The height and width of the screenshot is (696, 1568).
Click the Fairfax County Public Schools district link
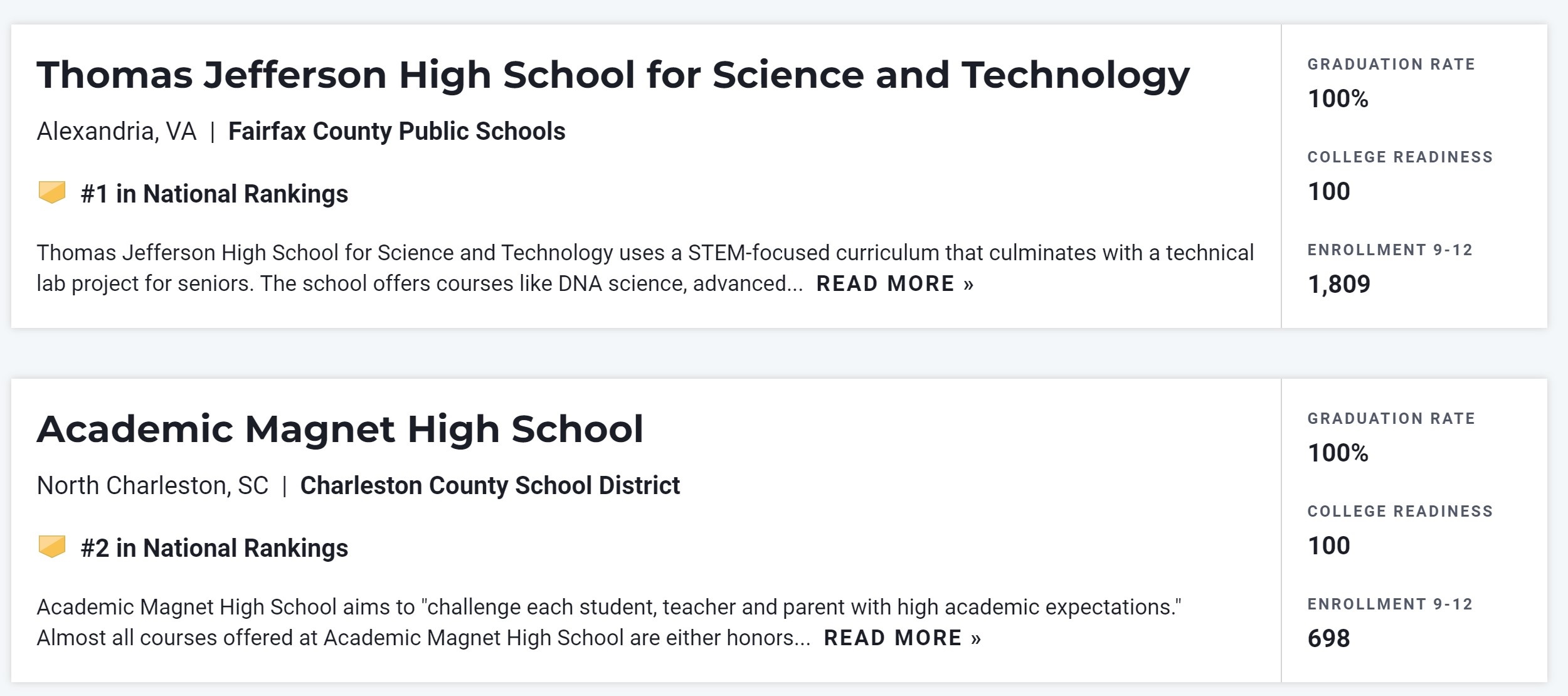(397, 132)
